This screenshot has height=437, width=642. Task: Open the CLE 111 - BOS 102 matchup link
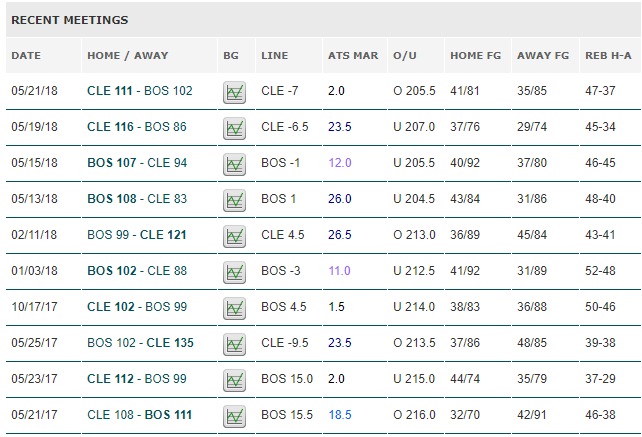140,91
